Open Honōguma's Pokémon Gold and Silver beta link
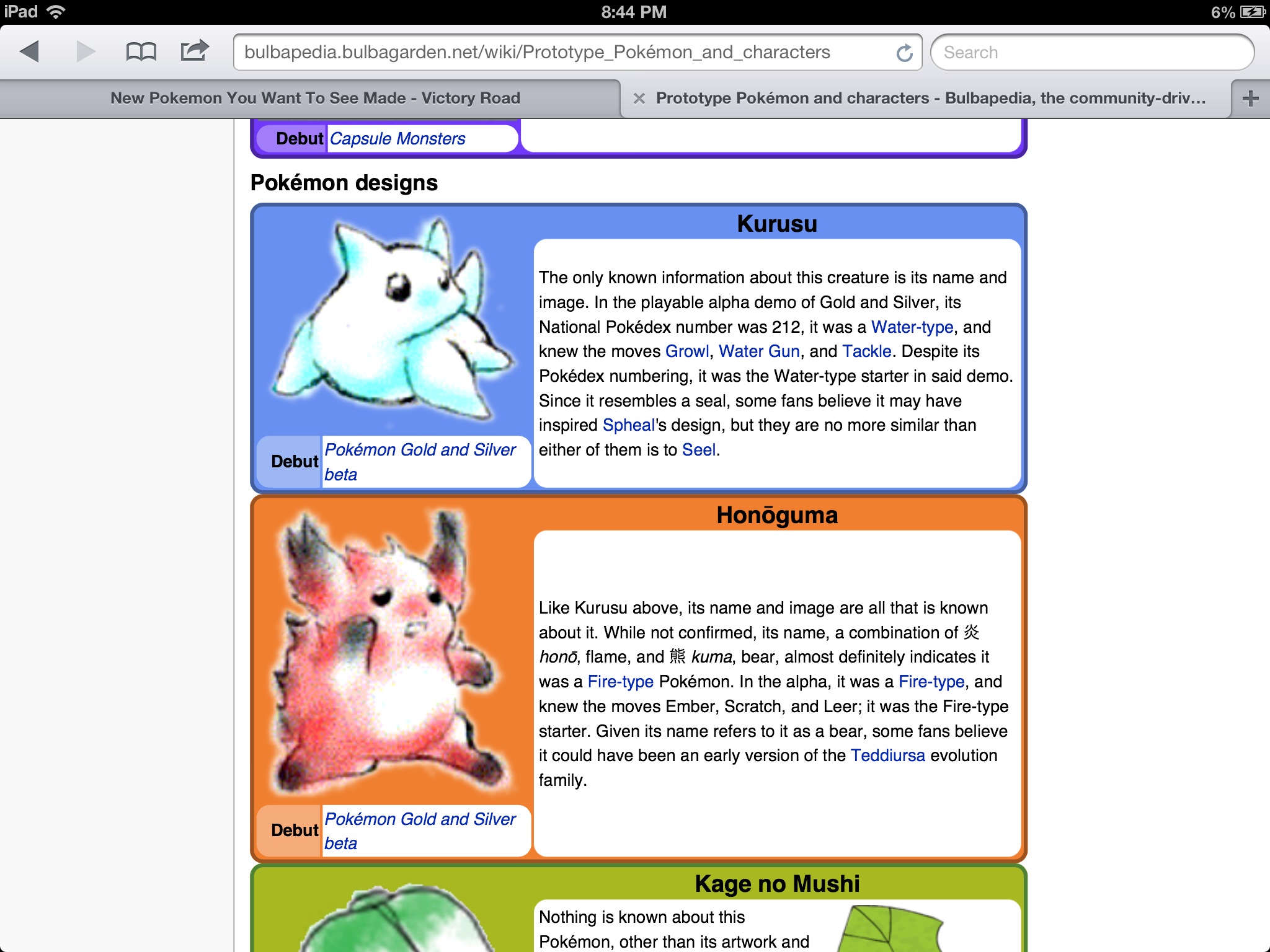1270x952 pixels. 420,831
